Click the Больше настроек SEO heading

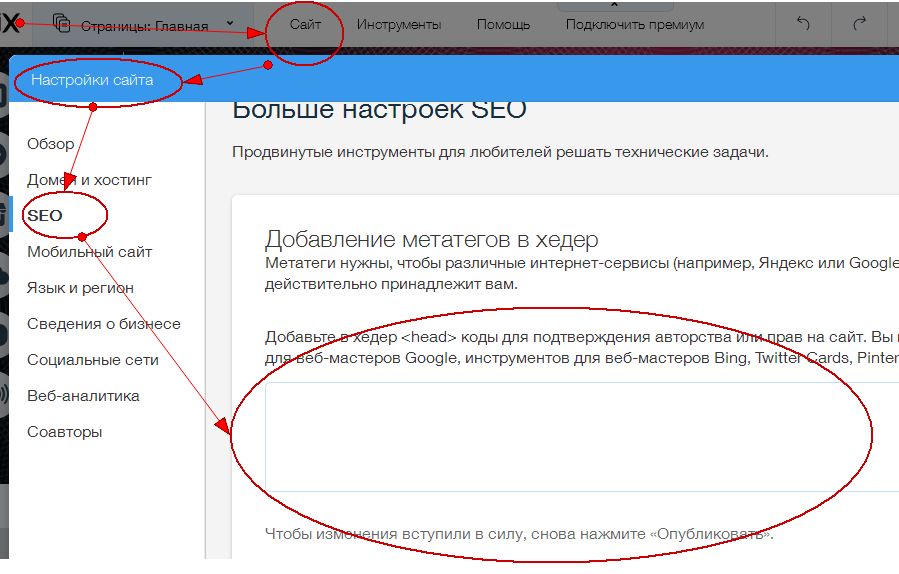379,110
